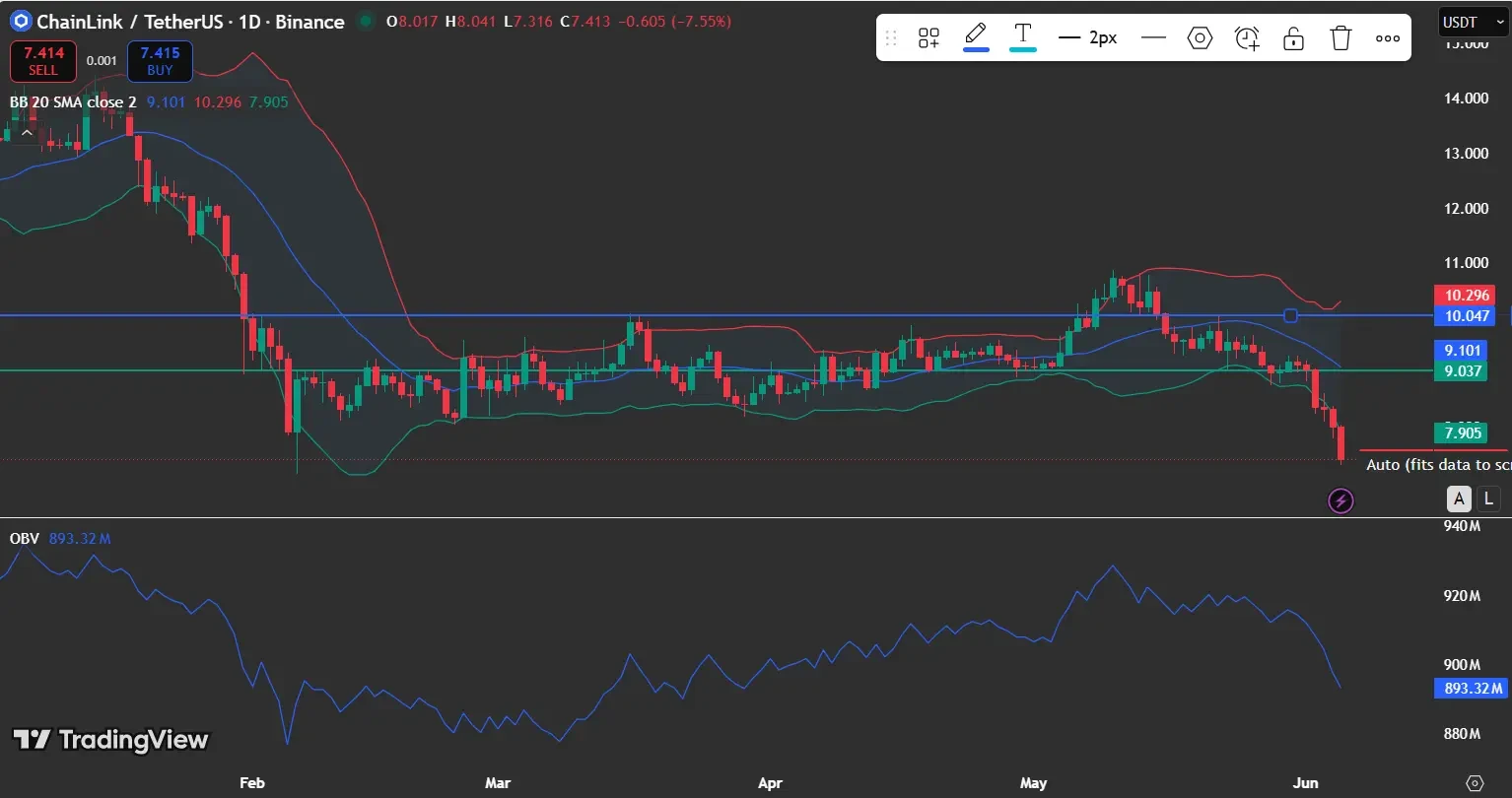
Task: Click the red 7.414 SELL button
Action: click(x=43, y=61)
